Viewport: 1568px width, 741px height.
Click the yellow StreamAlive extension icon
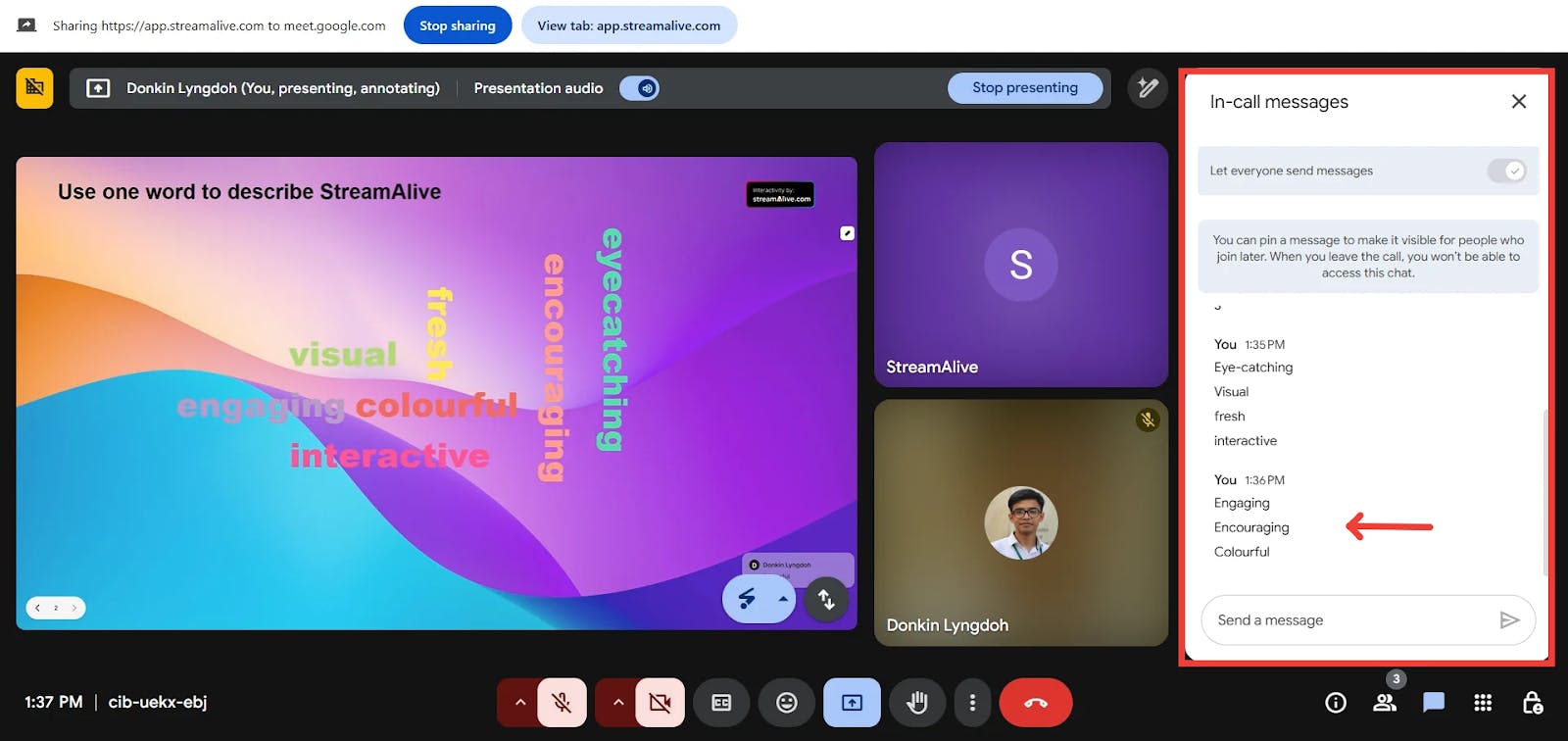34,88
